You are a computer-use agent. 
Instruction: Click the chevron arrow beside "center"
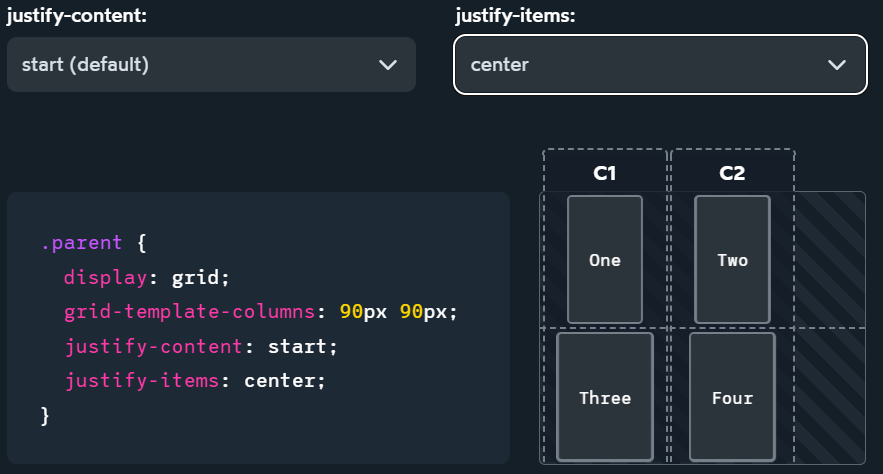(837, 65)
